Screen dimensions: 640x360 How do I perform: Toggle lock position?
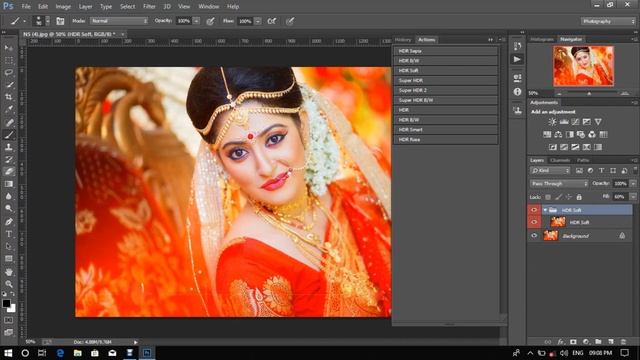(x=569, y=197)
